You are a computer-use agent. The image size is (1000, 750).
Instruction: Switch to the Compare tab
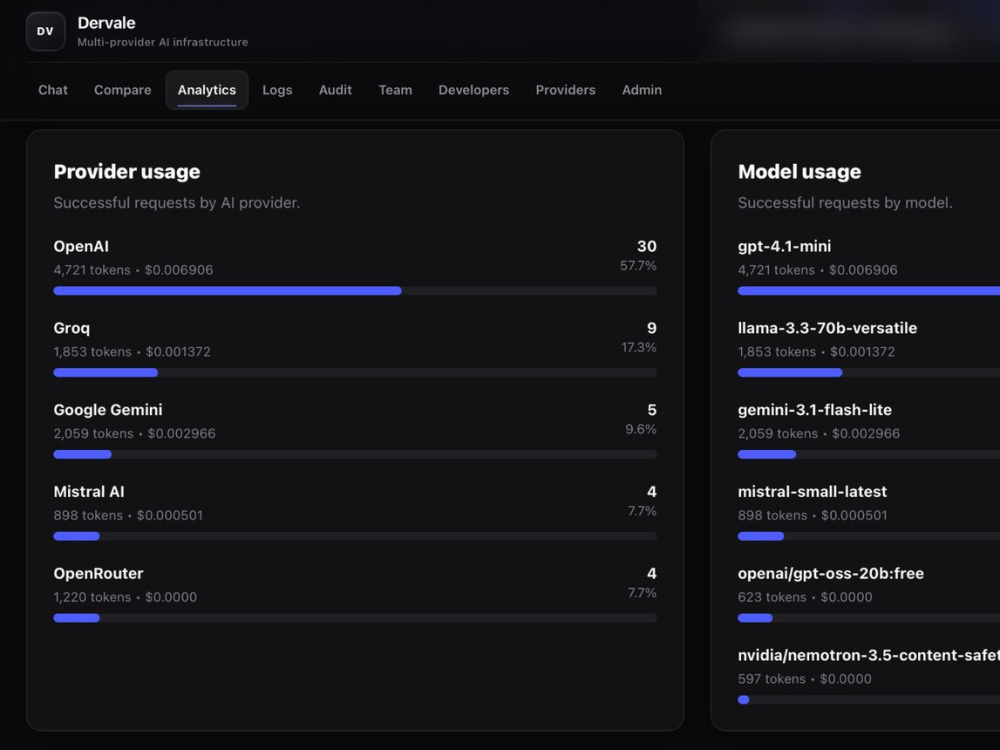(x=122, y=90)
